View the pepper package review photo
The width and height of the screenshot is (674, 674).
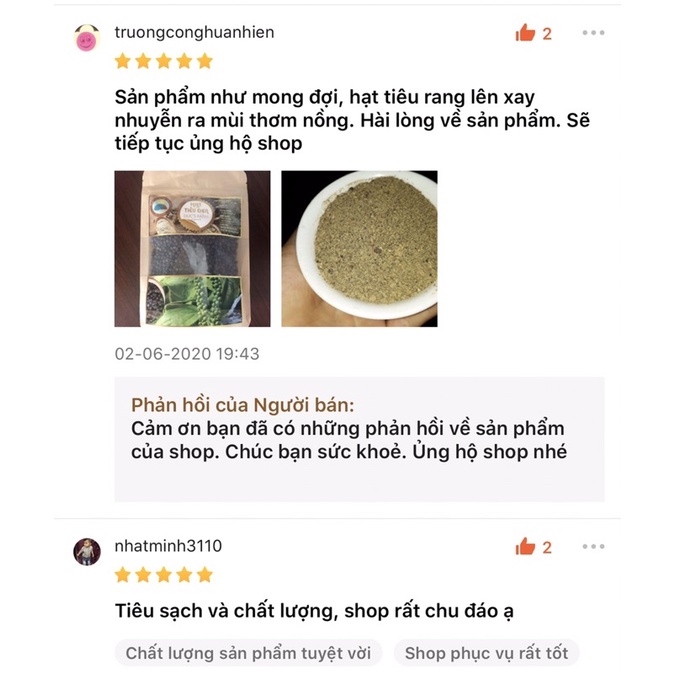click(x=192, y=248)
